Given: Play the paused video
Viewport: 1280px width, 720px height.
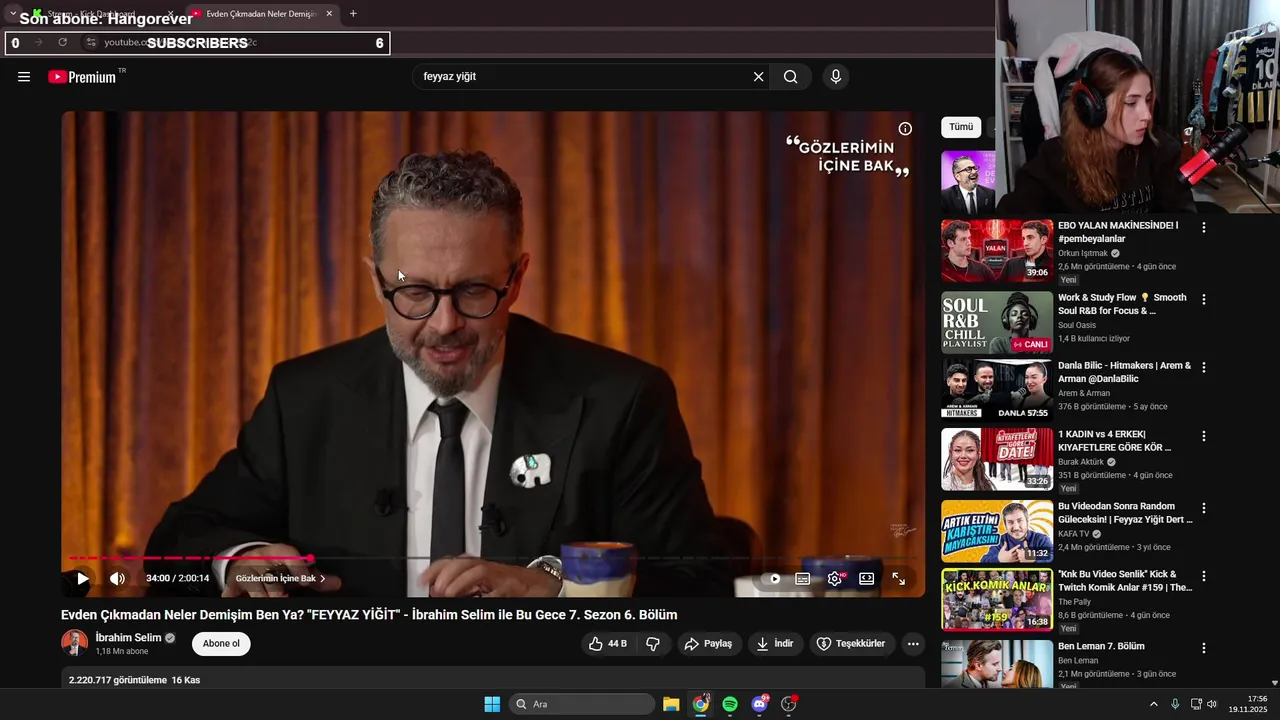Looking at the screenshot, I should tap(83, 578).
